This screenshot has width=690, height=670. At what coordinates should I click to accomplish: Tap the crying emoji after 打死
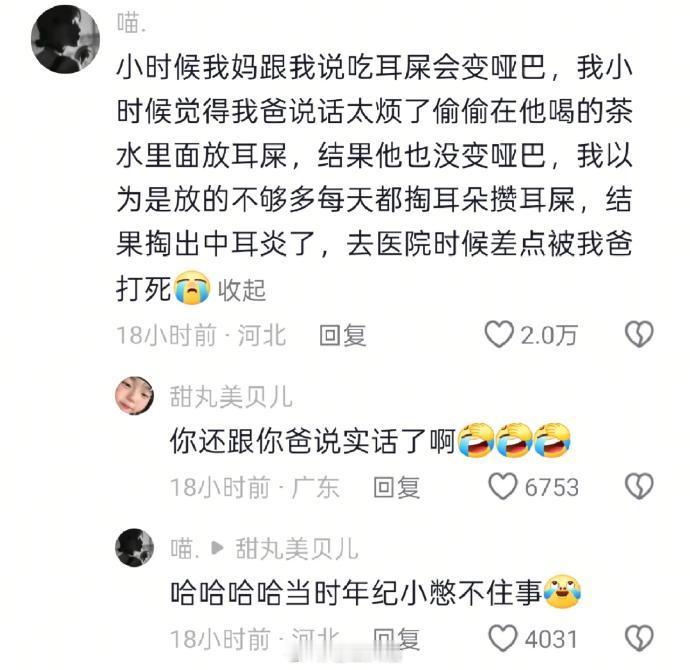(x=192, y=288)
